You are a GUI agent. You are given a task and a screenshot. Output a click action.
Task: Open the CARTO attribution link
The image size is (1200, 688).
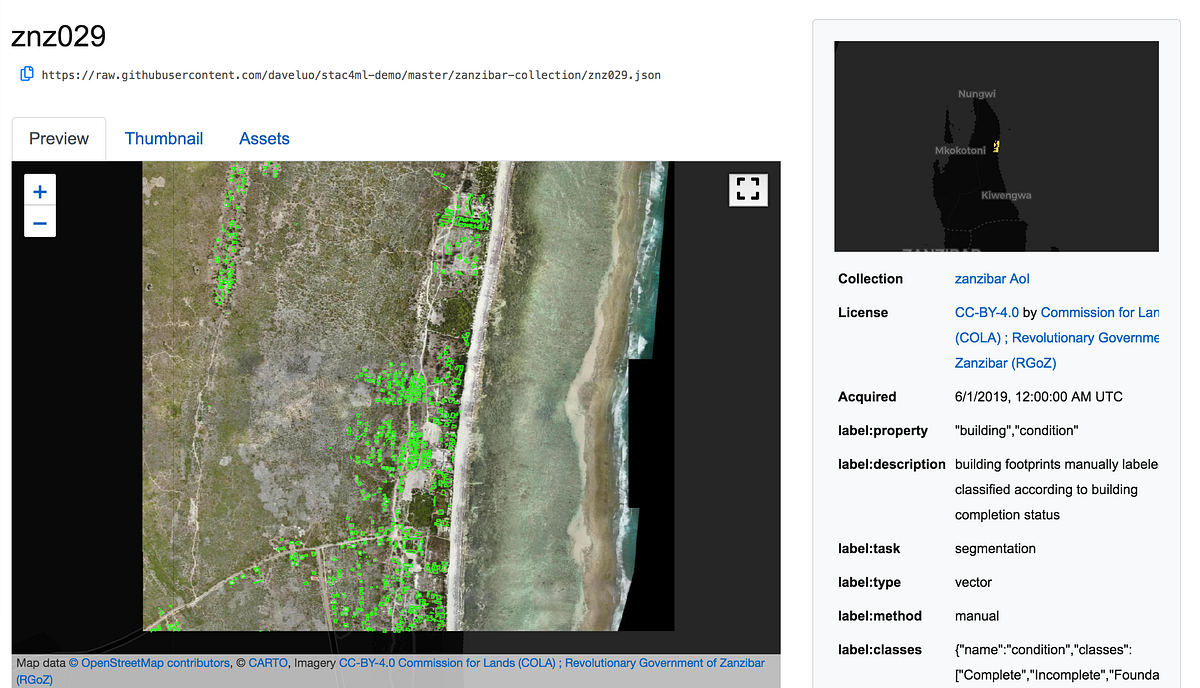[267, 663]
